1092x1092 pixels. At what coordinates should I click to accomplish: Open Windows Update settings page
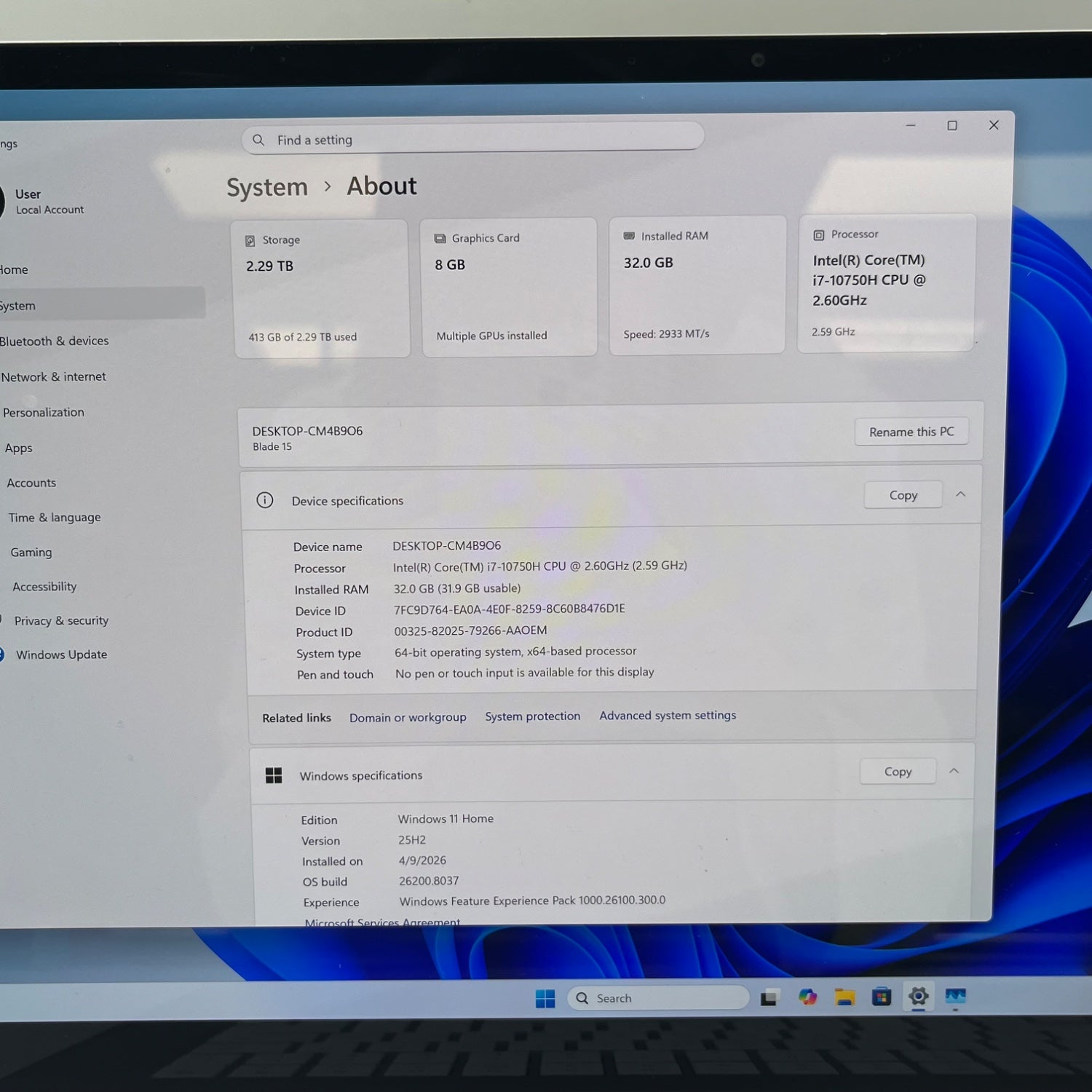(61, 655)
